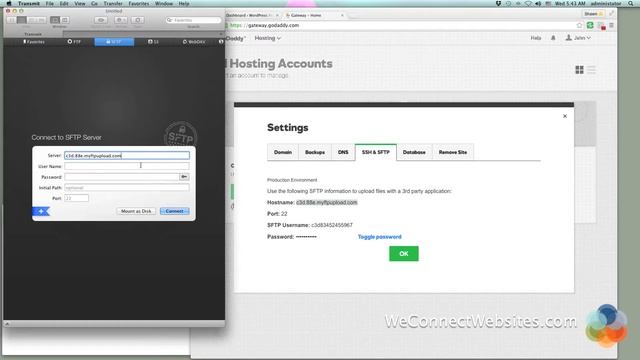Switch to Transmit Favorites connection tab
Image resolution: width=640 pixels, height=360 pixels.
tap(34, 42)
